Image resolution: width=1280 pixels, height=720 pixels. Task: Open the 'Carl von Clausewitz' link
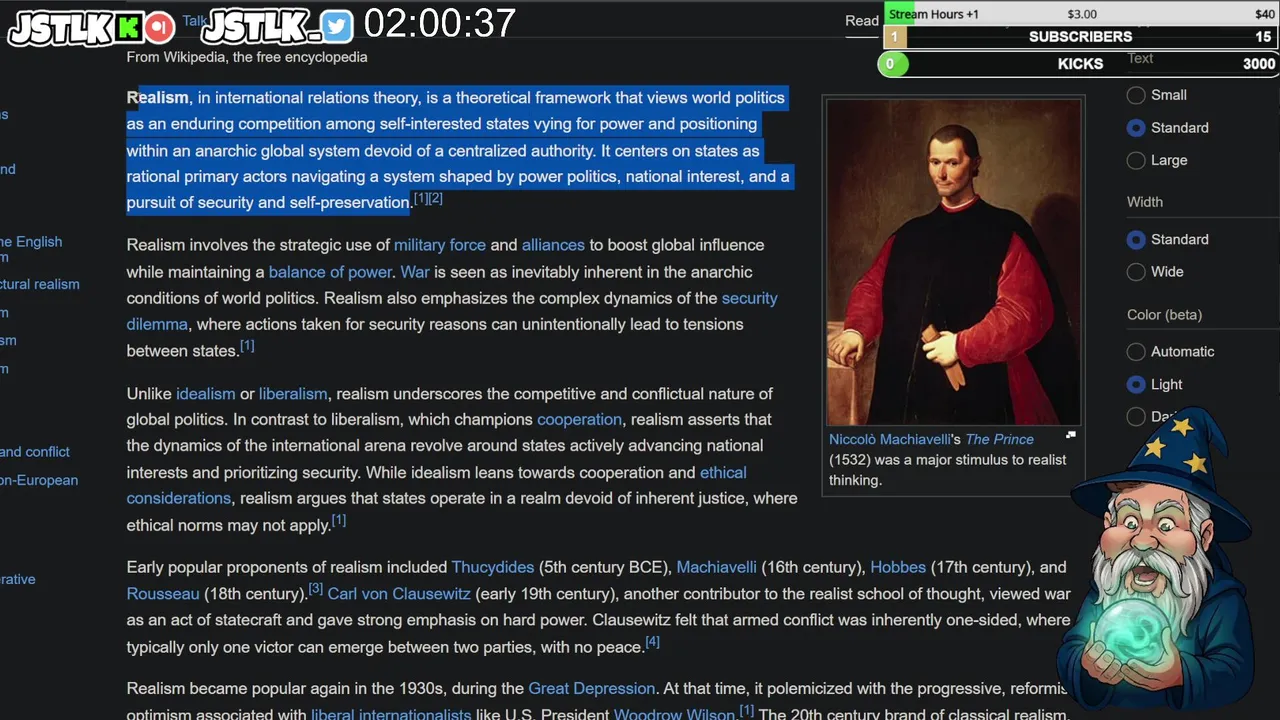pos(399,594)
